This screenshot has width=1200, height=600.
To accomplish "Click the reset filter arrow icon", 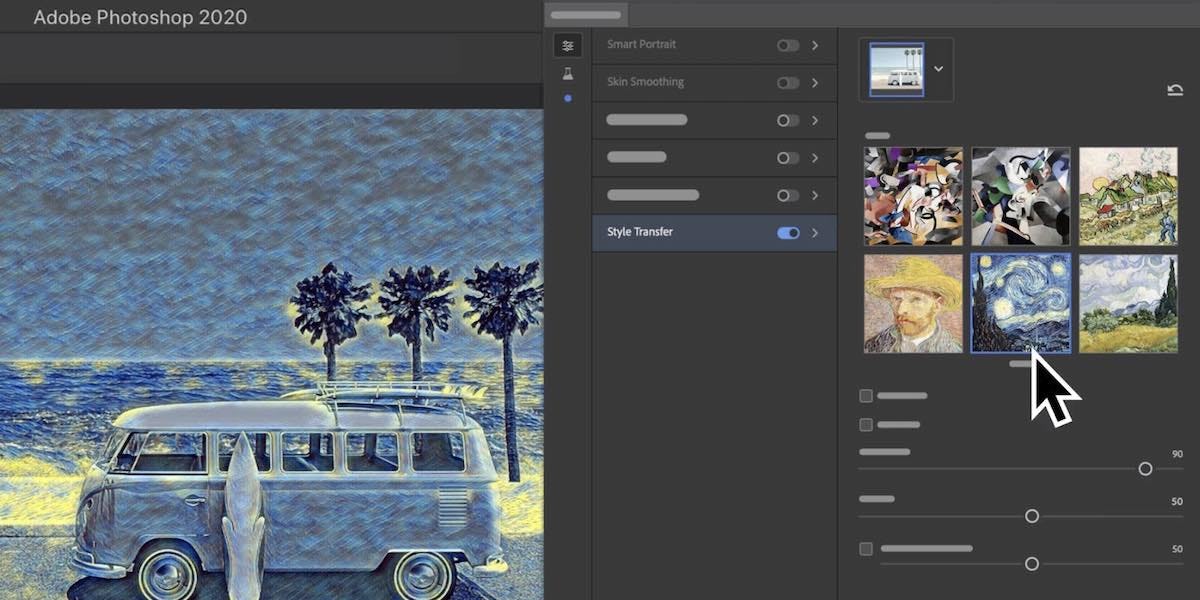I will click(1176, 90).
